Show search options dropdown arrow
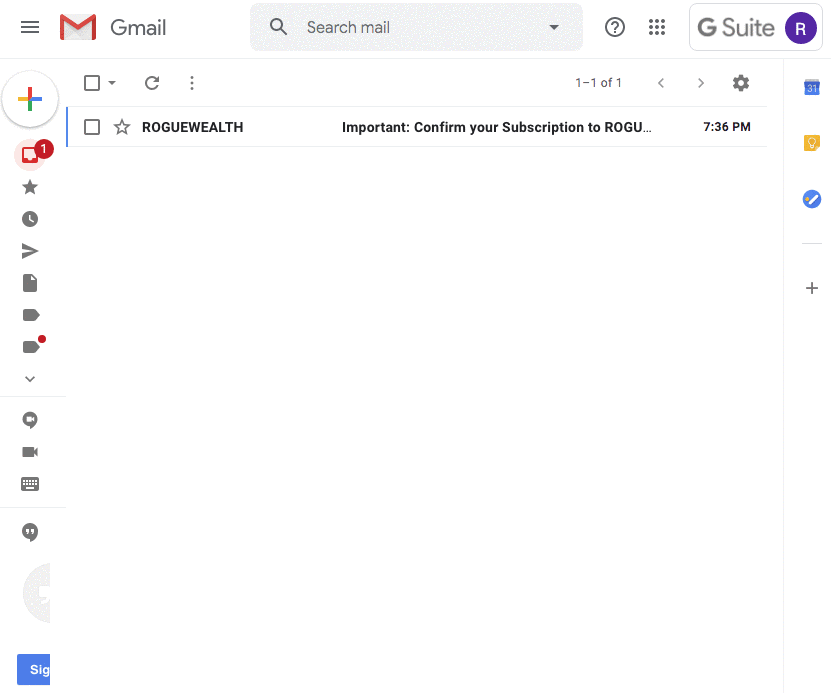This screenshot has height=693, width=831. 554,27
